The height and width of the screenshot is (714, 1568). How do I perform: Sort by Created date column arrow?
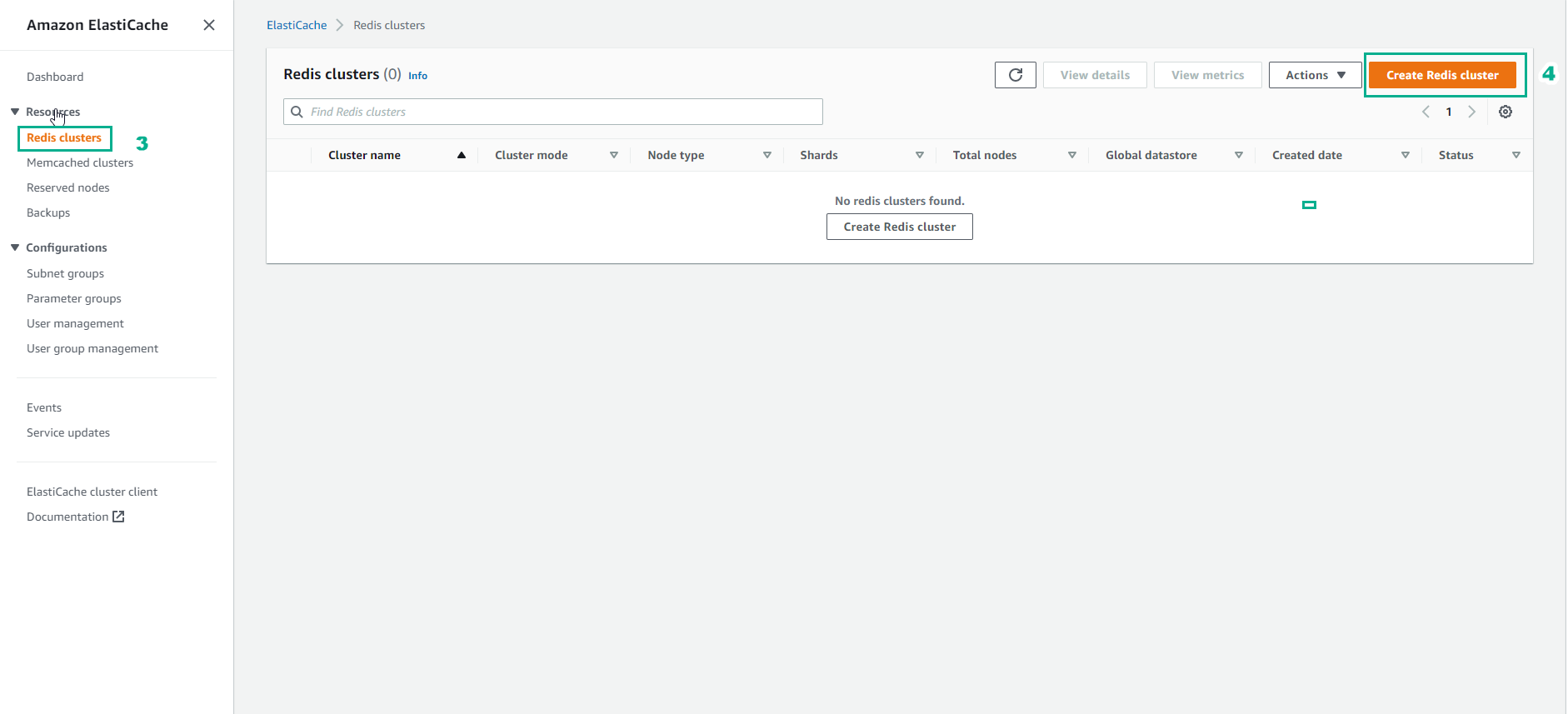click(x=1406, y=155)
